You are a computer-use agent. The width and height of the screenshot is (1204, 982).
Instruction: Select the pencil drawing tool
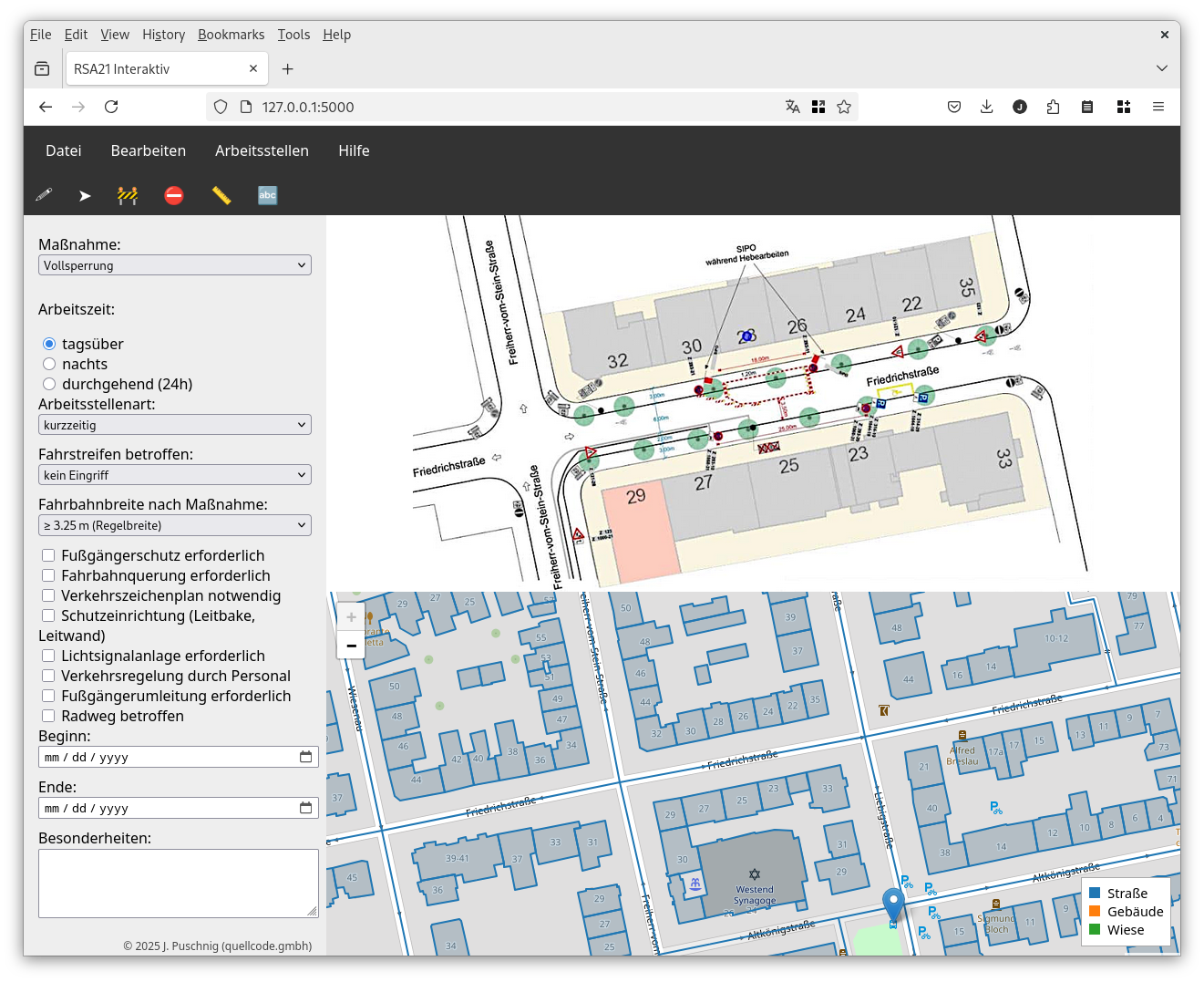[44, 195]
